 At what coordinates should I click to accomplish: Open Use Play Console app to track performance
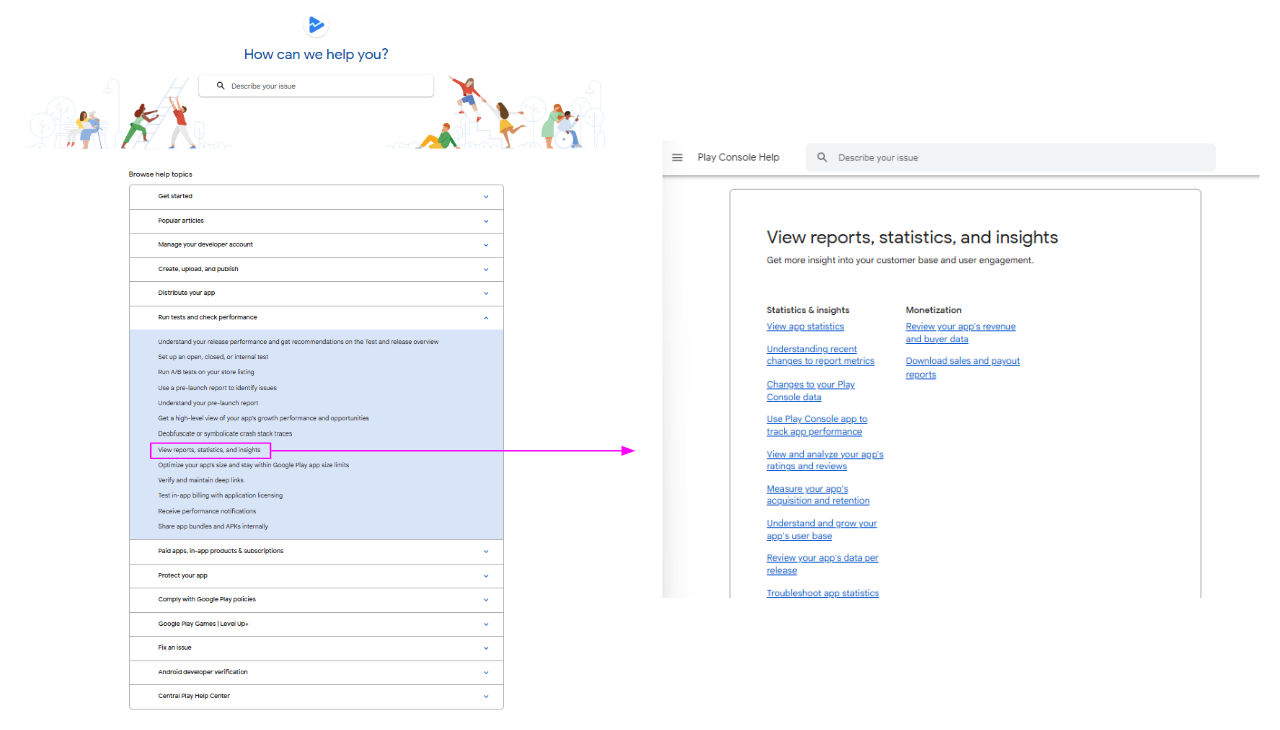pyautogui.click(x=817, y=426)
